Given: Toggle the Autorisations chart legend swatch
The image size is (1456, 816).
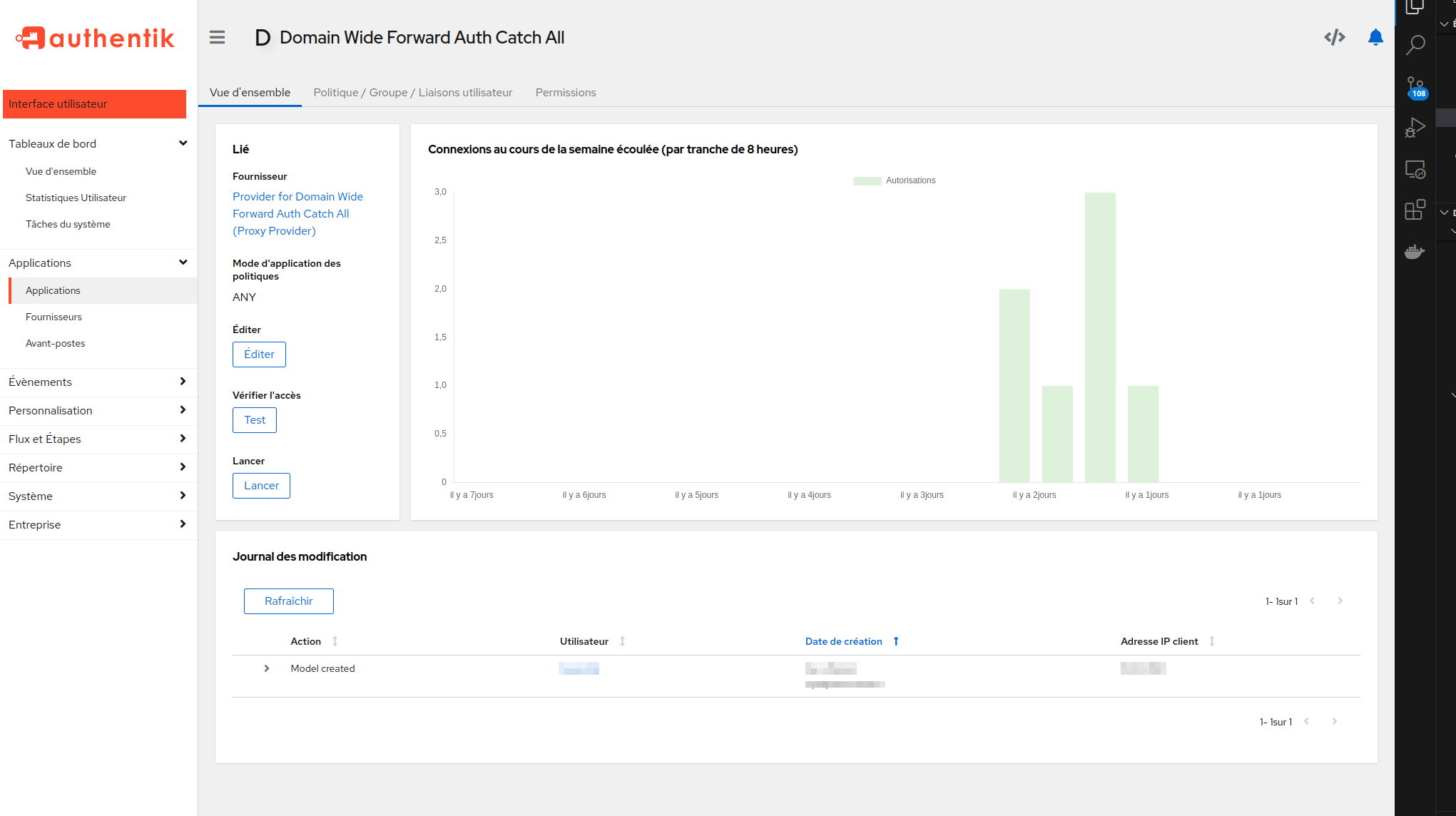Looking at the screenshot, I should coord(867,180).
